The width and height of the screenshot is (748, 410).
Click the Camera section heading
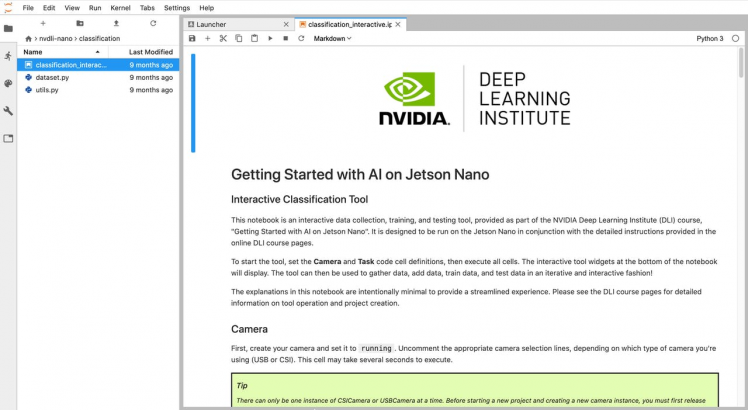tap(249, 329)
